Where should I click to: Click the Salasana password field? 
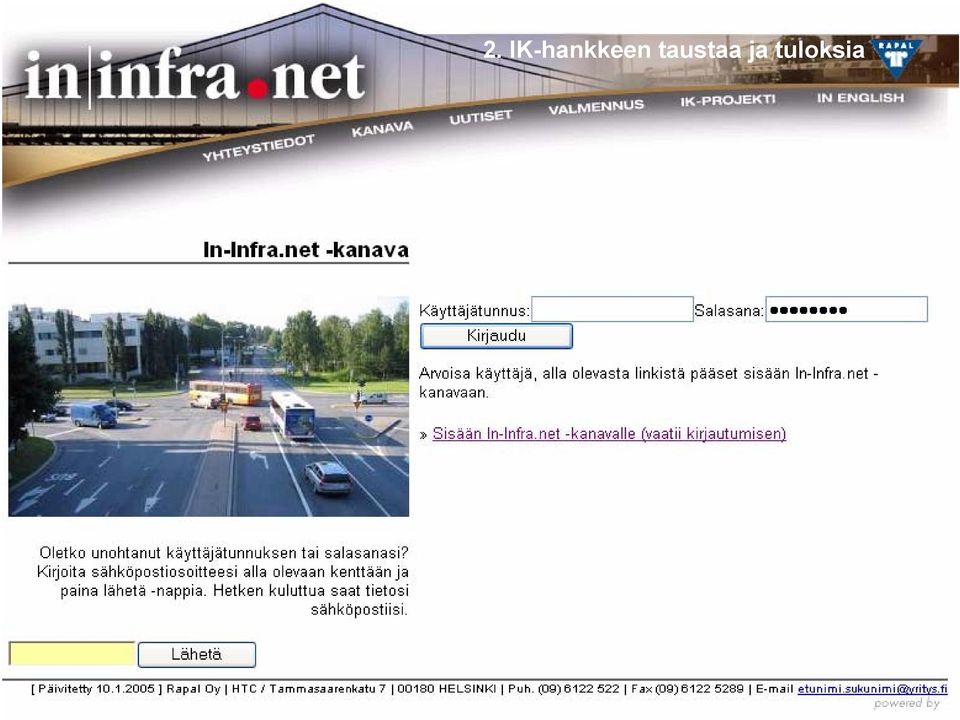tap(847, 309)
